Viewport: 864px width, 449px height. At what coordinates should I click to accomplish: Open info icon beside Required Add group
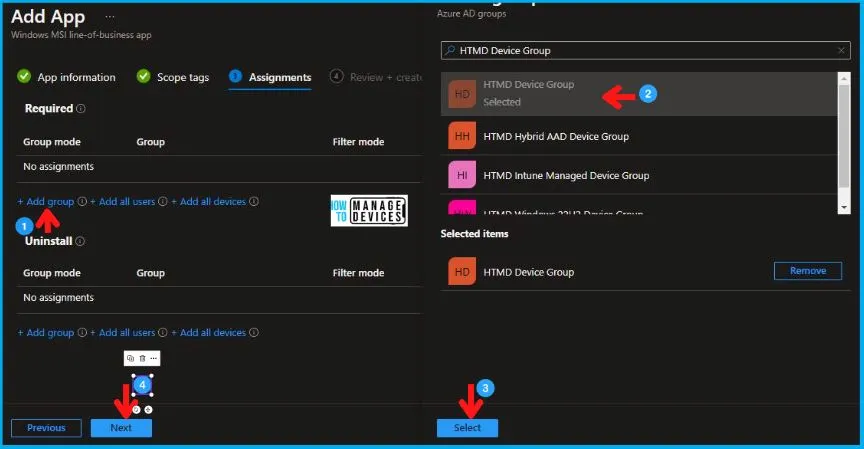click(82, 202)
